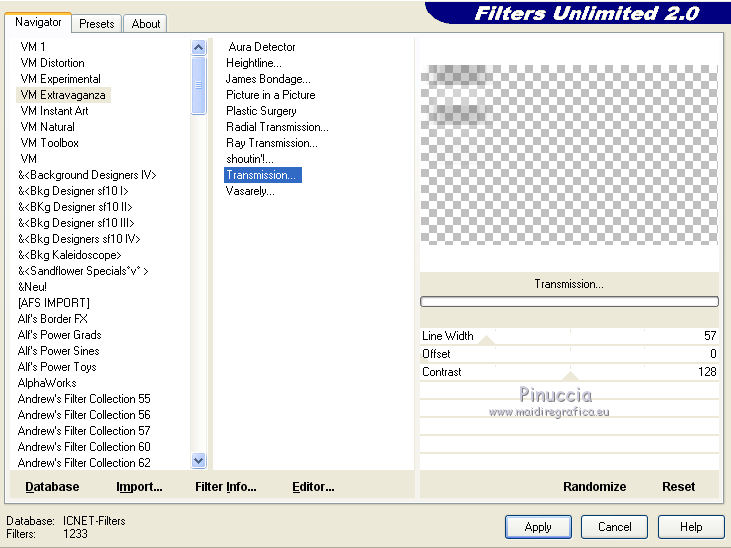Select &<Bkg Designers sf10 IV> category
The height and width of the screenshot is (548, 731).
[x=79, y=239]
